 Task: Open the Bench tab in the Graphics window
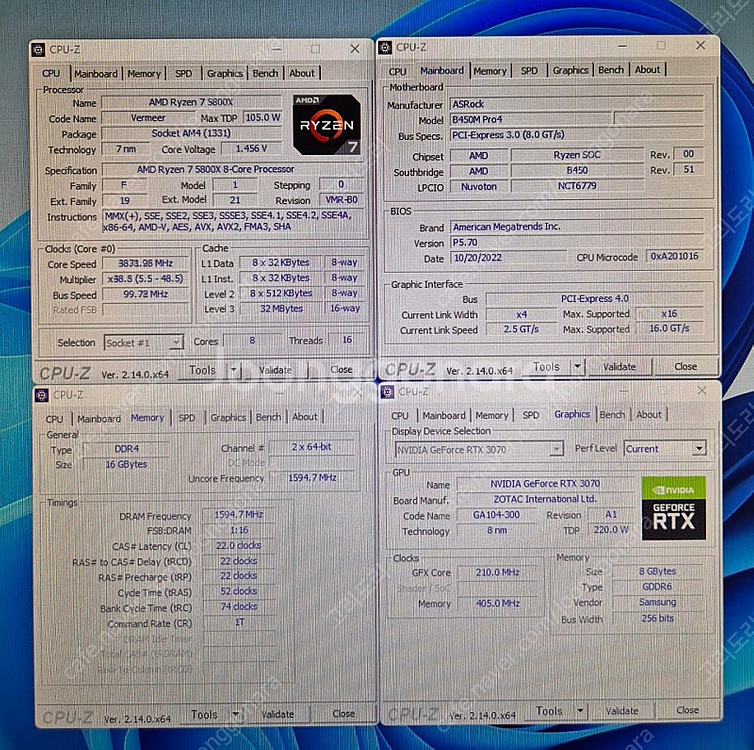click(612, 414)
